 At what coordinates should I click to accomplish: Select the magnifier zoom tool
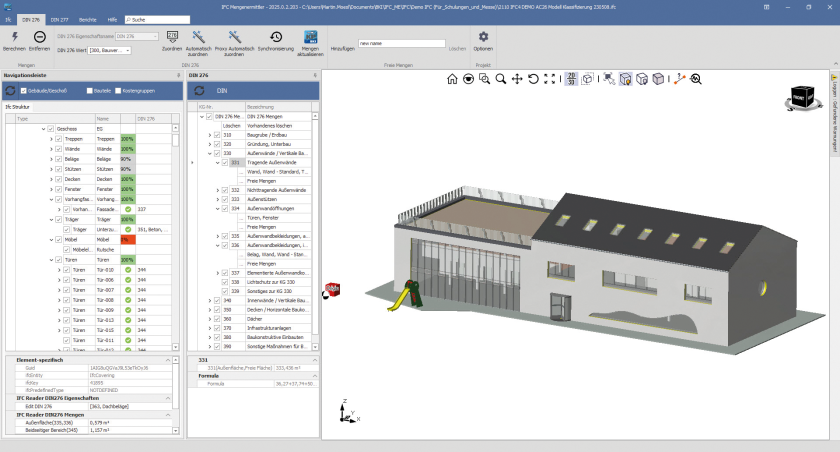click(x=501, y=79)
